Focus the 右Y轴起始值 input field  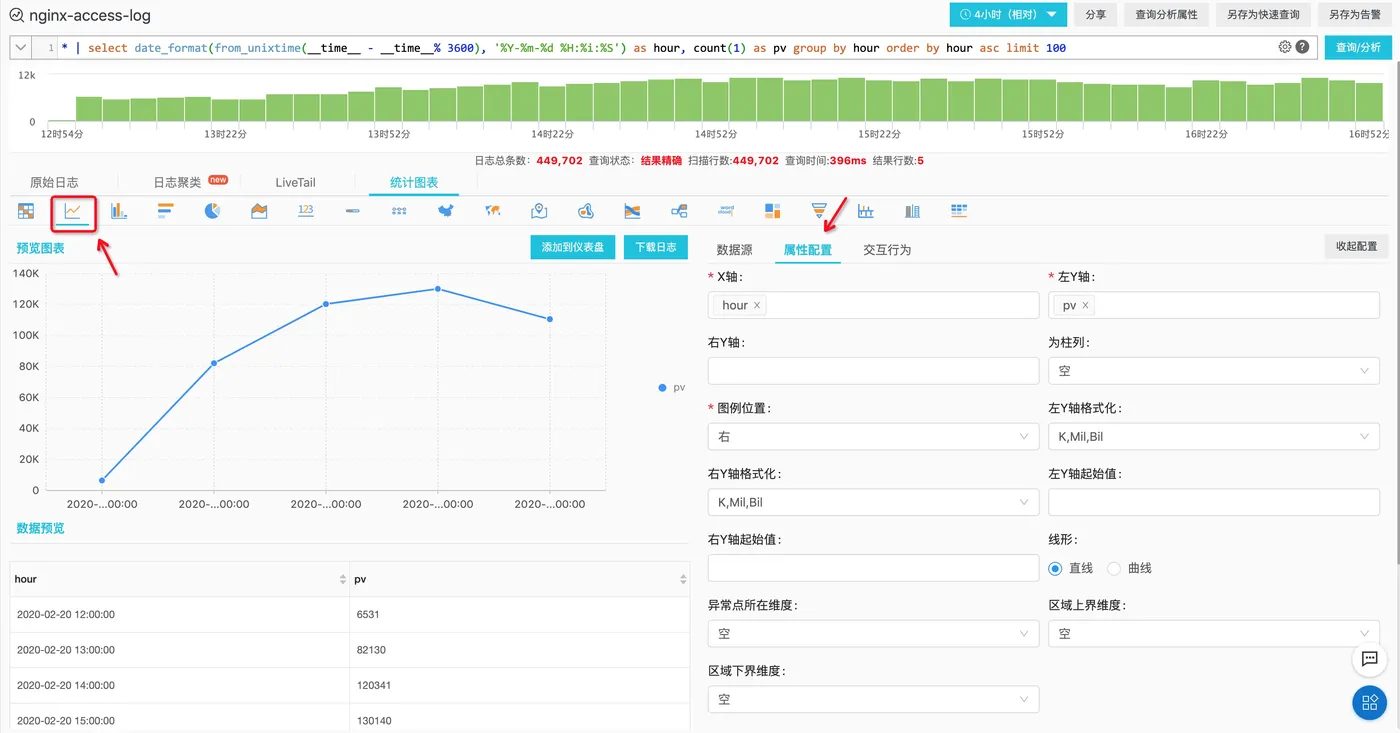pos(873,568)
